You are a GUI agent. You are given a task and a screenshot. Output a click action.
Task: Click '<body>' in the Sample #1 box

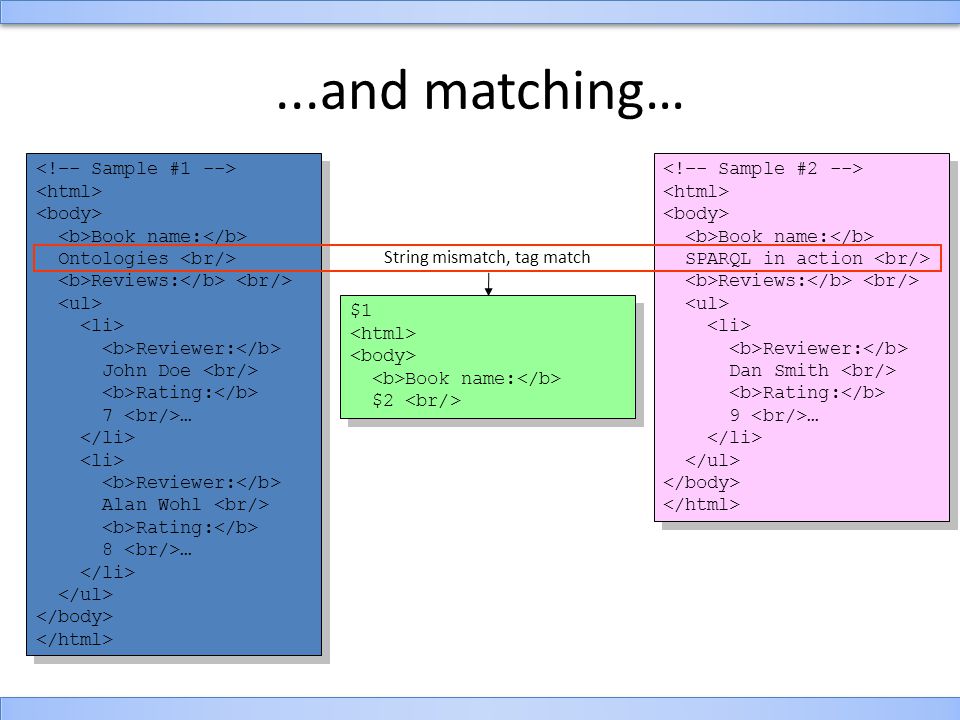click(69, 213)
